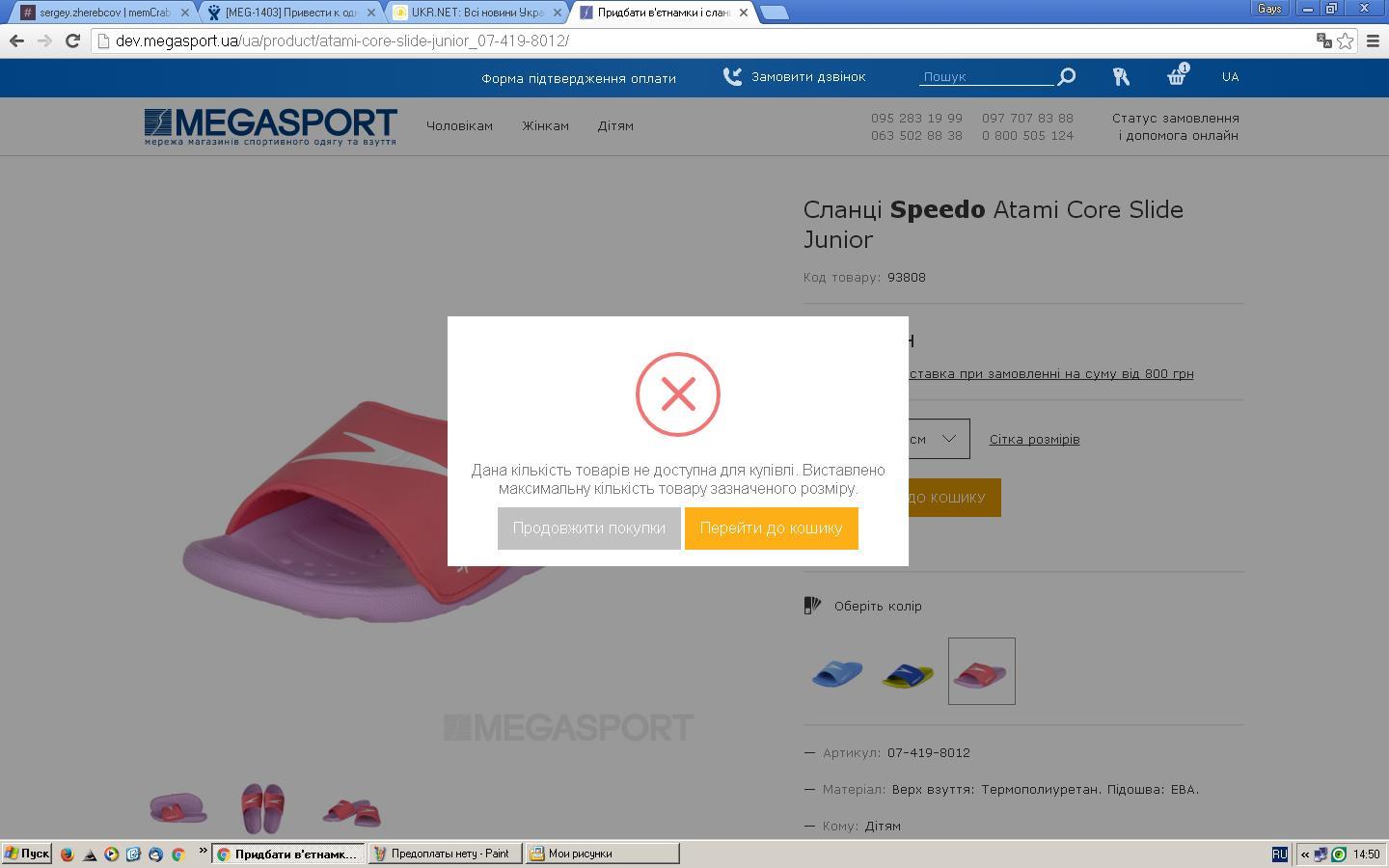Select the blue slide color swatch
Image resolution: width=1389 pixels, height=868 pixels.
pyautogui.click(x=837, y=672)
